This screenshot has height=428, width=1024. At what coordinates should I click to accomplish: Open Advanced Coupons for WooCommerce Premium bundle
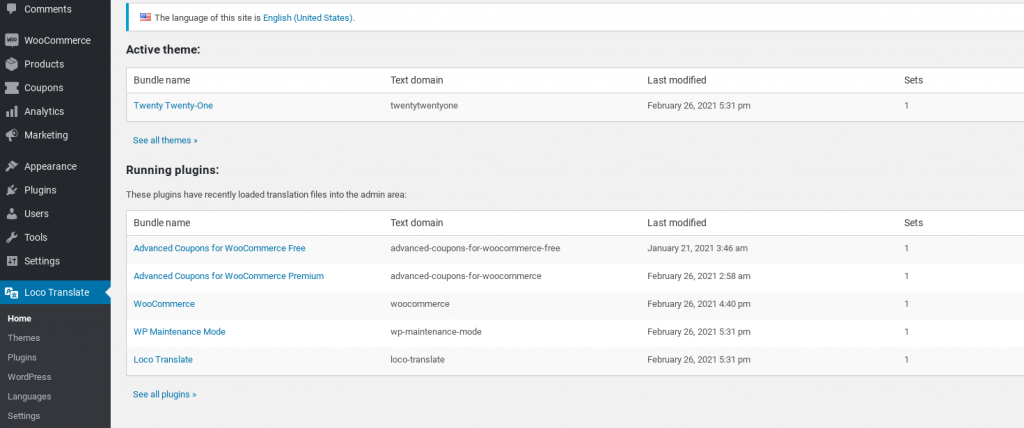229,276
